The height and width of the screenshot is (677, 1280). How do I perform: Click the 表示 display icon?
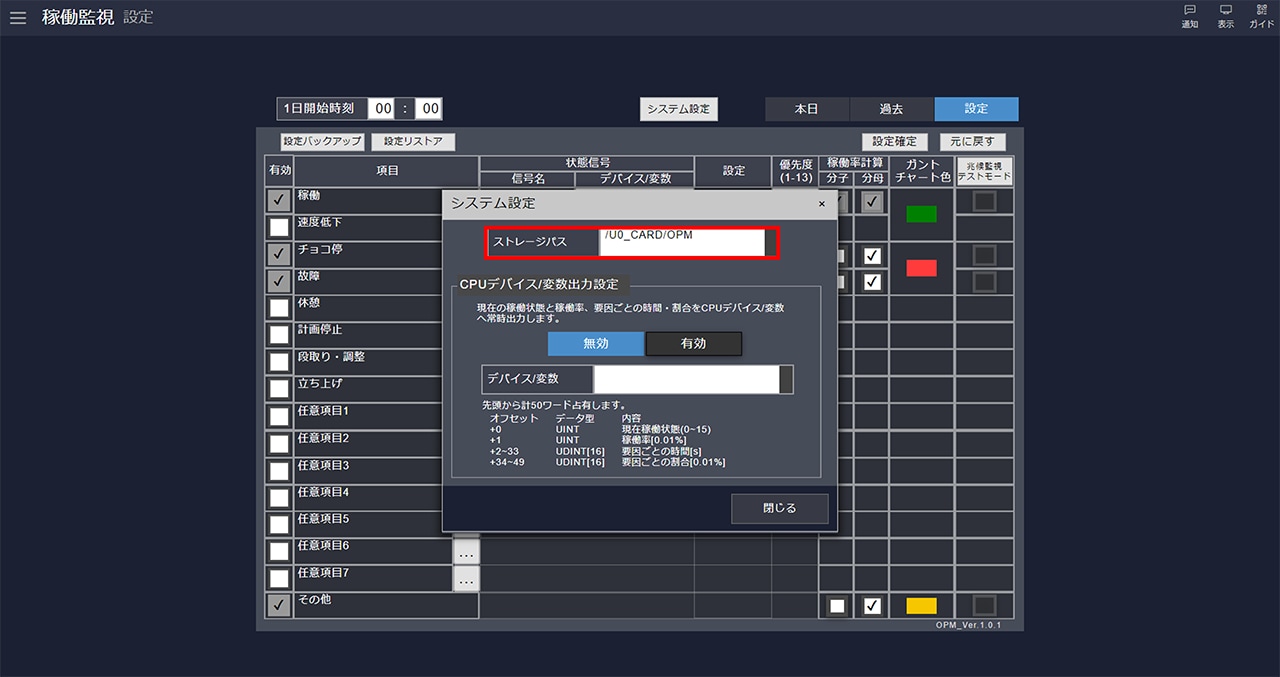(1225, 16)
